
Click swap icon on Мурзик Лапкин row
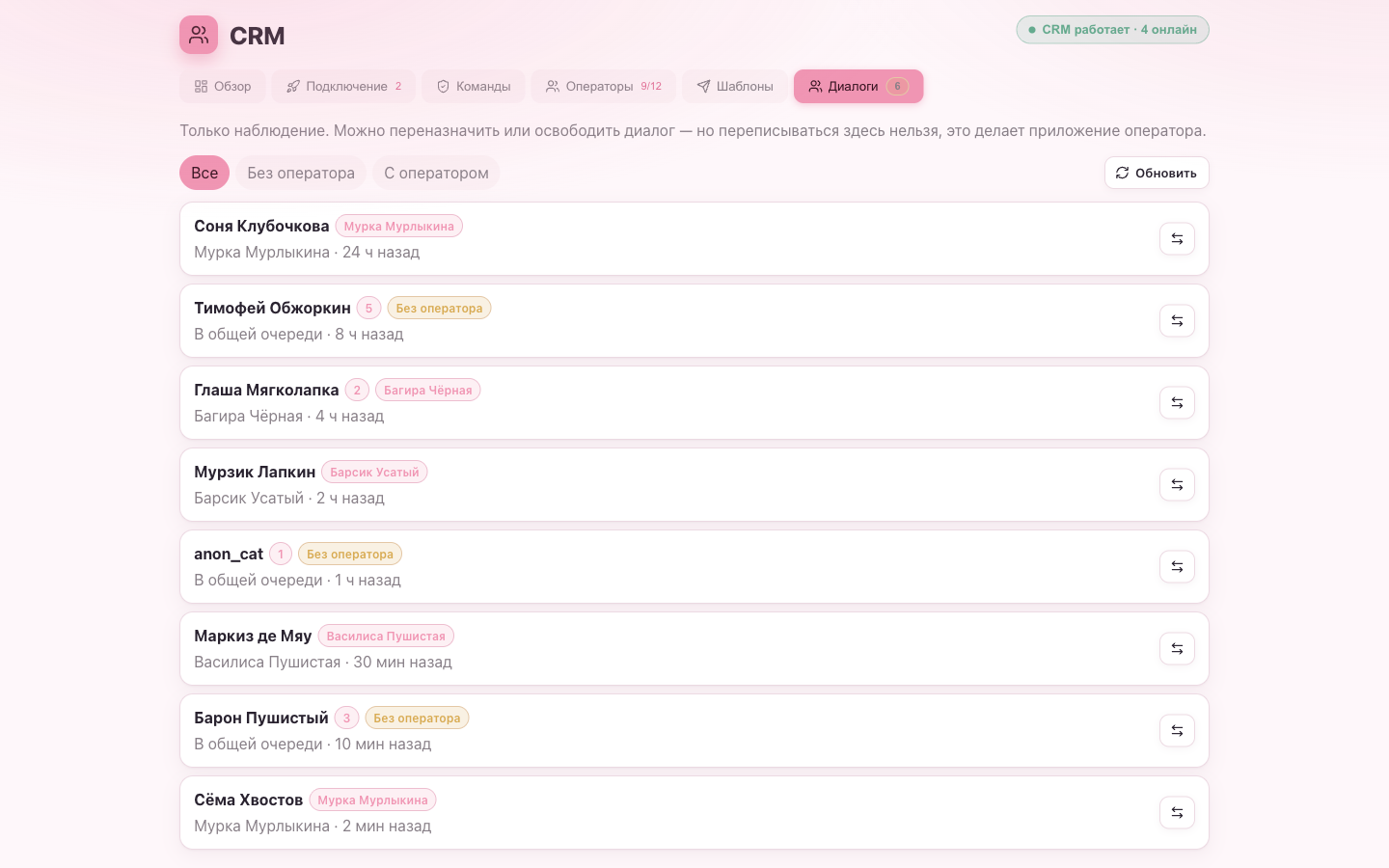(1177, 485)
